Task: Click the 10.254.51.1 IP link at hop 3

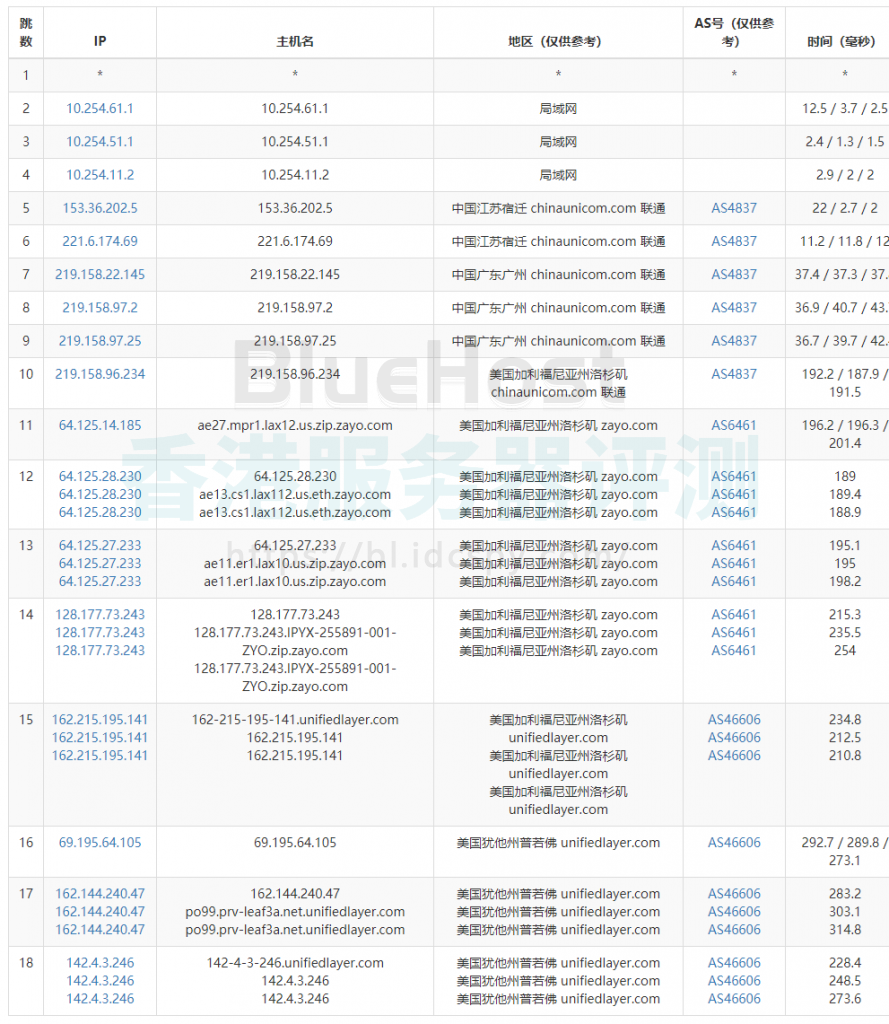Action: pos(100,141)
